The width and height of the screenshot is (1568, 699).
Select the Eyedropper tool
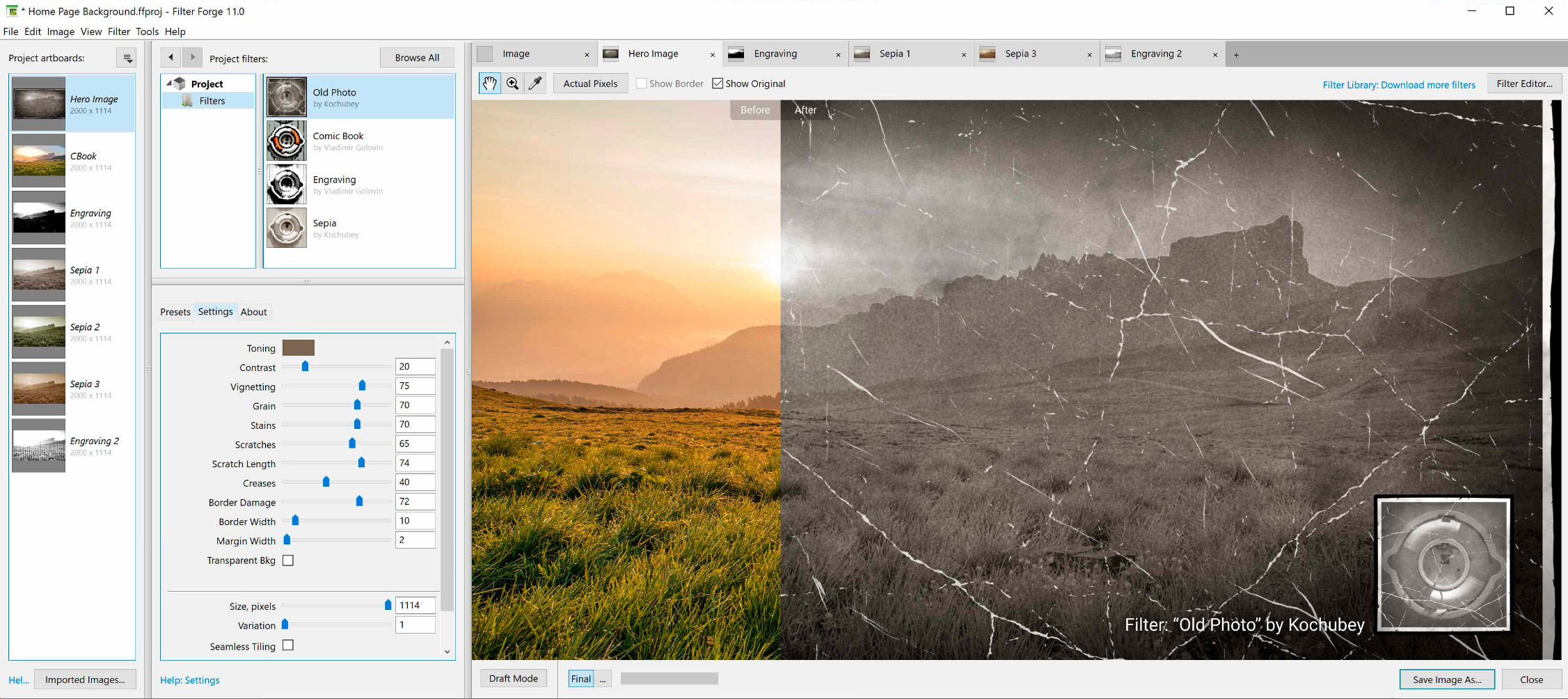point(535,84)
